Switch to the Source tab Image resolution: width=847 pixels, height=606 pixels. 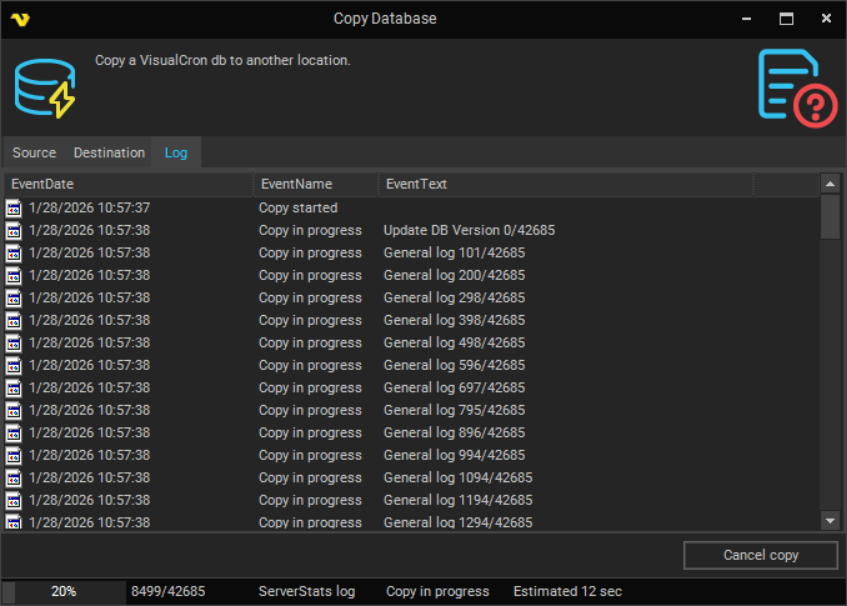click(34, 153)
